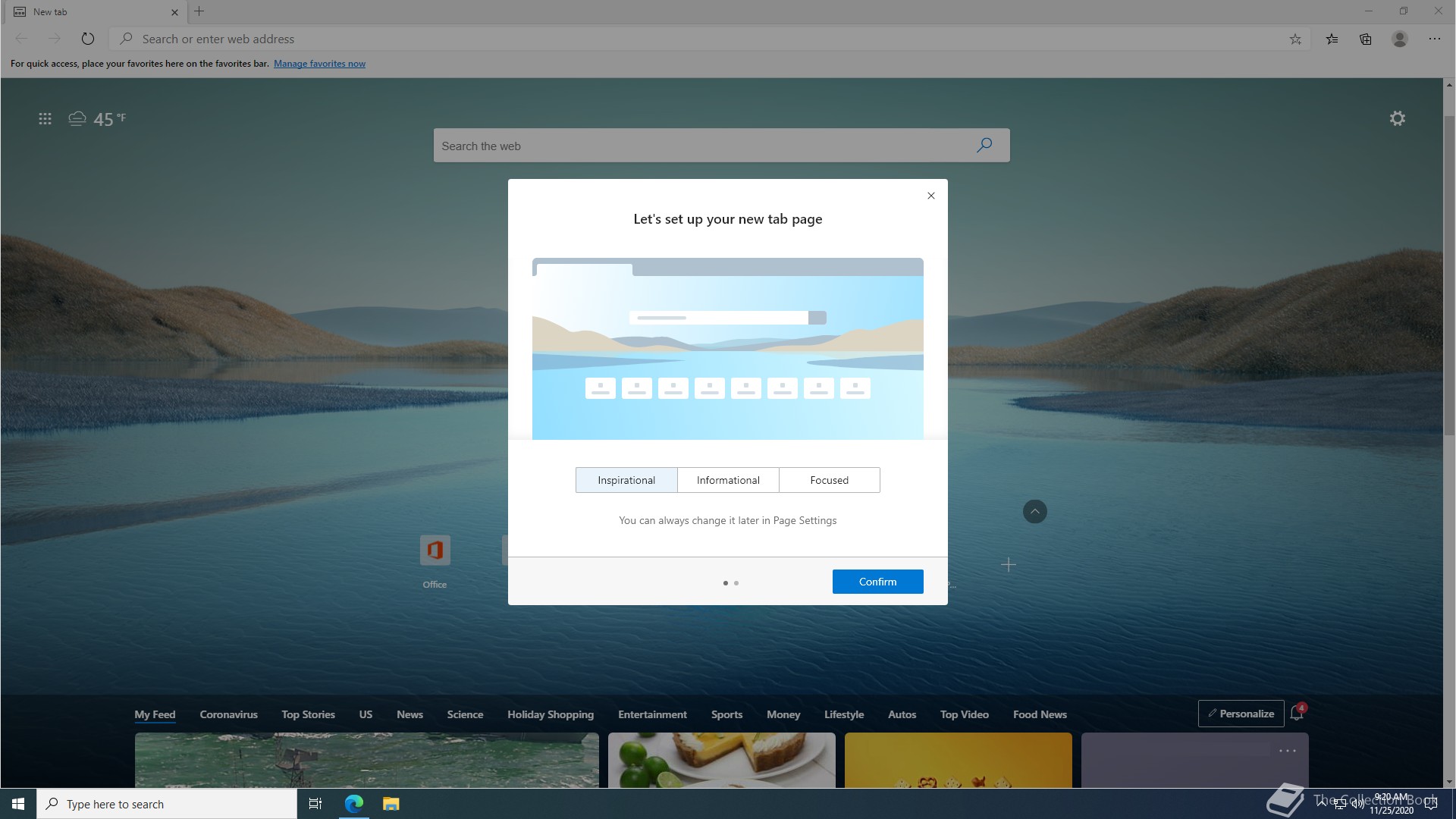Open the Office quick link tile
This screenshot has height=819, width=1456.
[435, 561]
